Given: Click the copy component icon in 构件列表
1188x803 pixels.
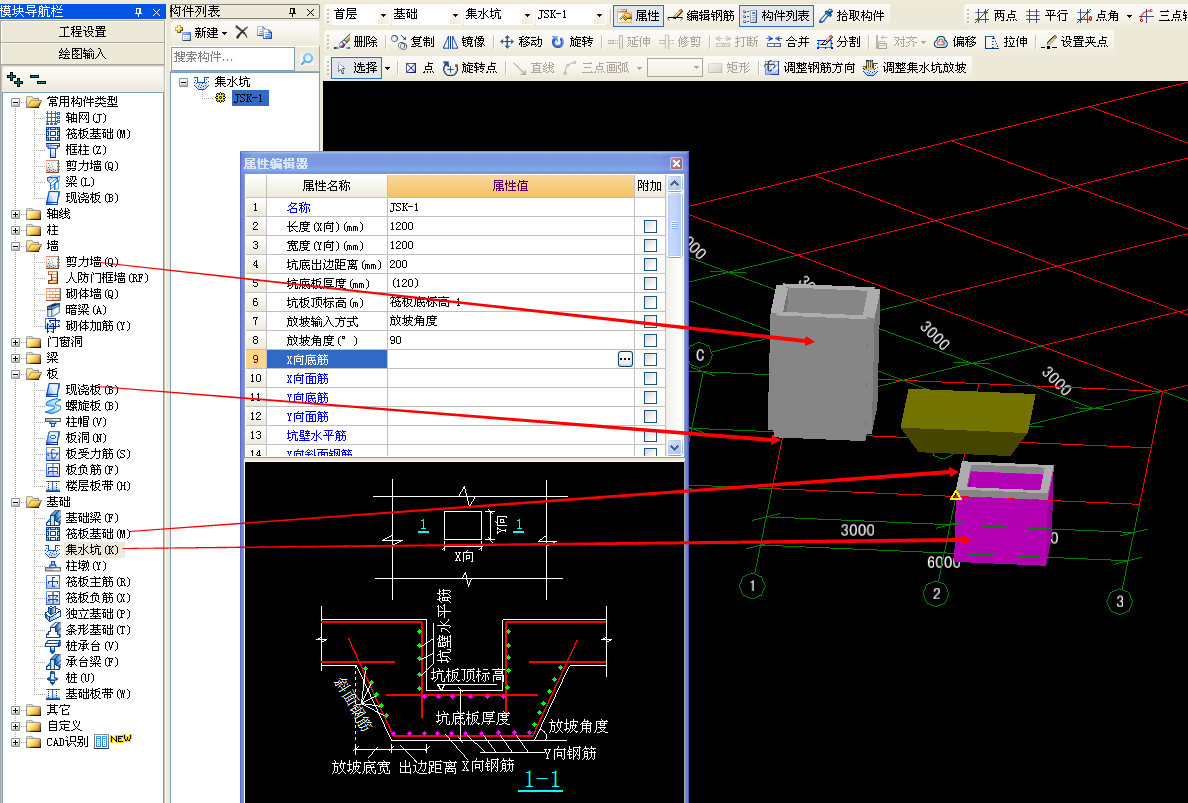Looking at the screenshot, I should (x=264, y=32).
